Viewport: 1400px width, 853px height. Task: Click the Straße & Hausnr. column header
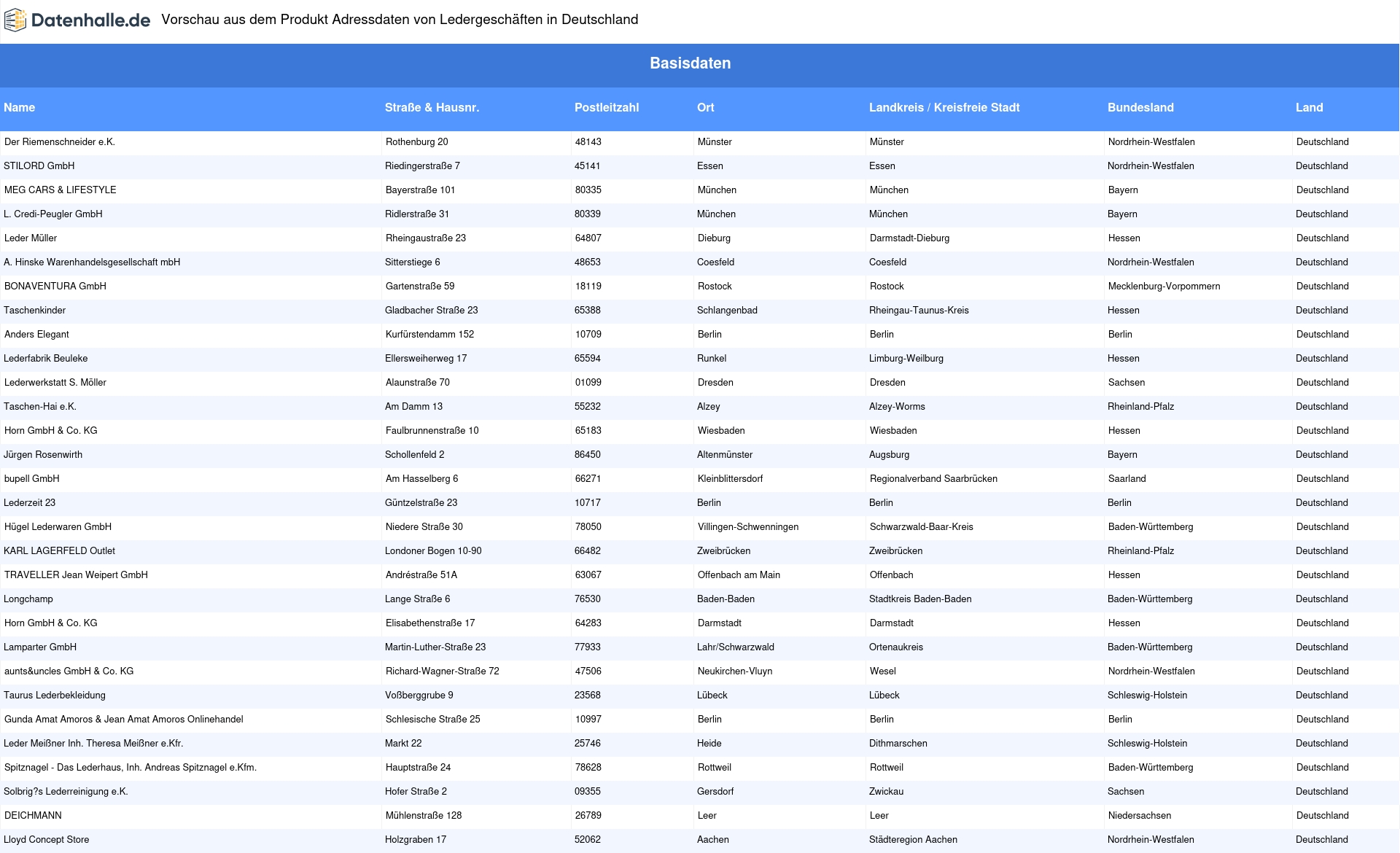[432, 107]
